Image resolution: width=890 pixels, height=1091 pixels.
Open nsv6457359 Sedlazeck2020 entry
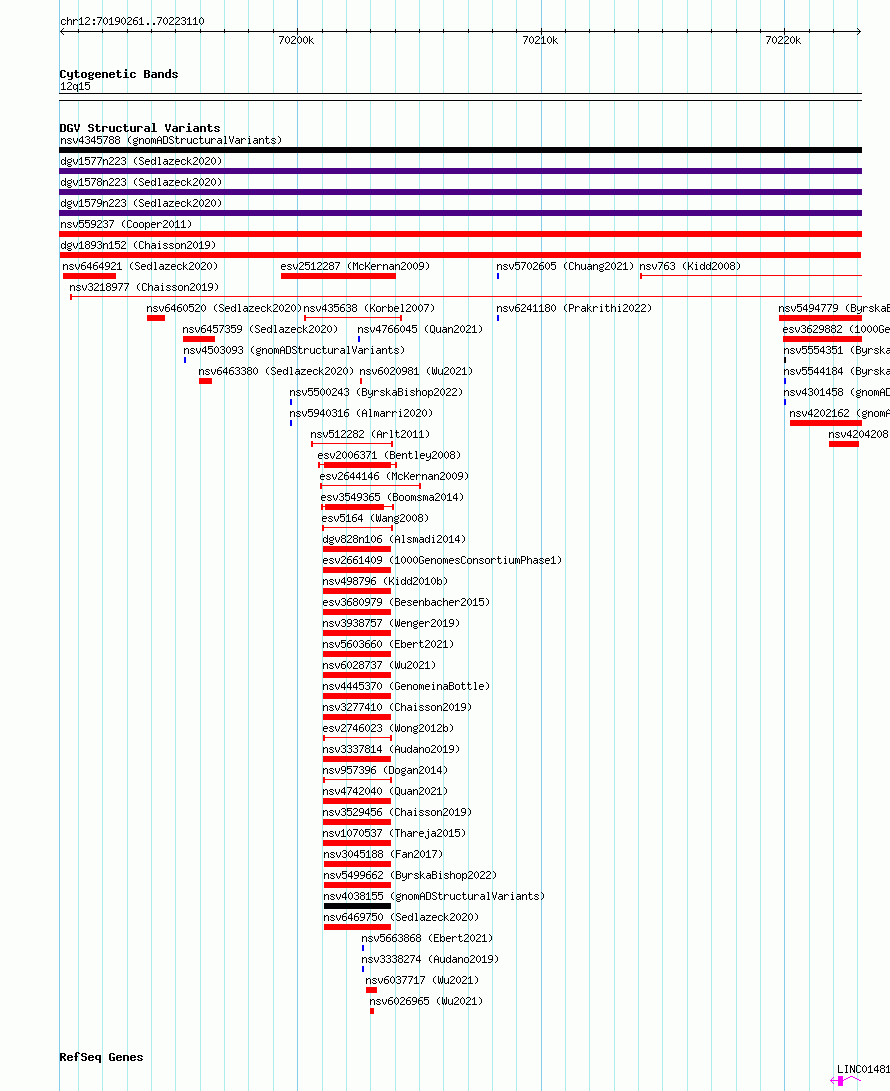[x=260, y=329]
